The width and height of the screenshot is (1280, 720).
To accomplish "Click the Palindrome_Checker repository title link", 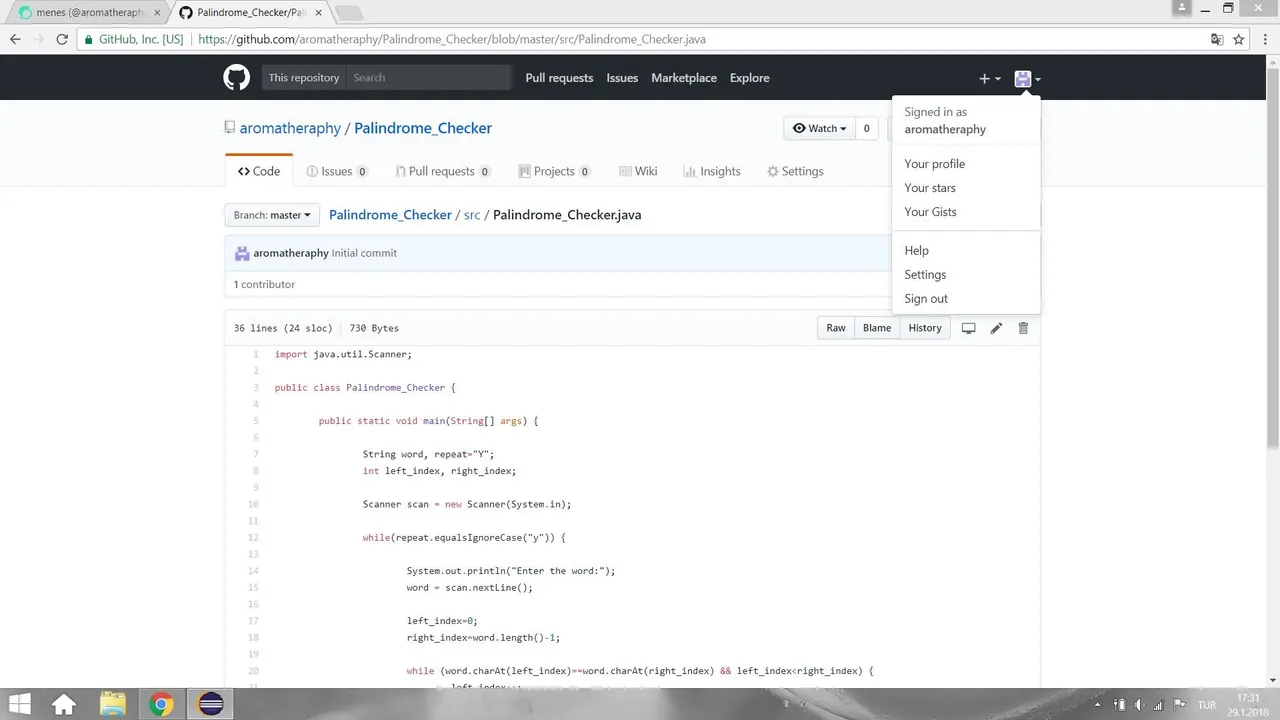I will pyautogui.click(x=423, y=128).
